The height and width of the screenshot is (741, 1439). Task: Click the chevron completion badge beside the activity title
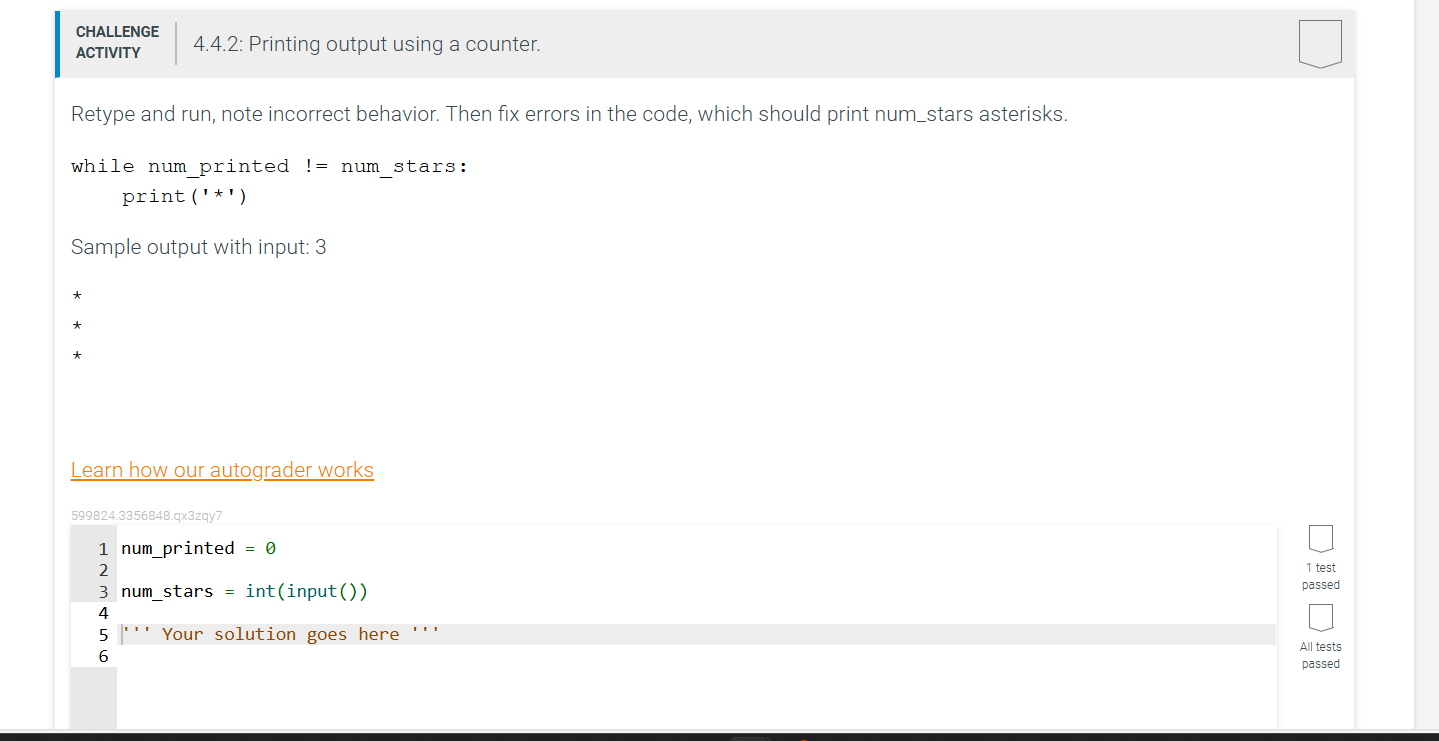[1319, 42]
